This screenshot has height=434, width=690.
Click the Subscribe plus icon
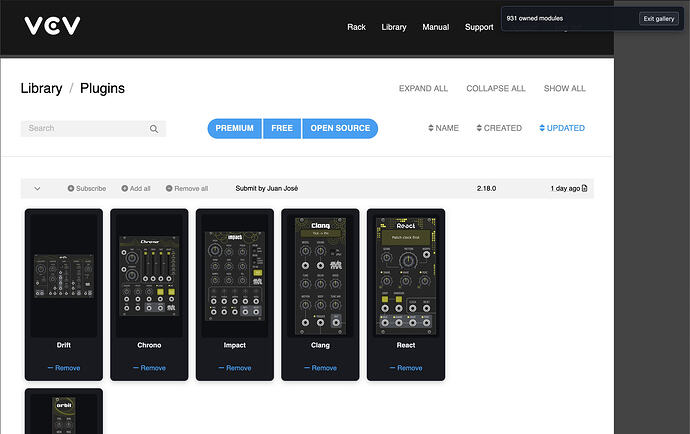[70, 188]
